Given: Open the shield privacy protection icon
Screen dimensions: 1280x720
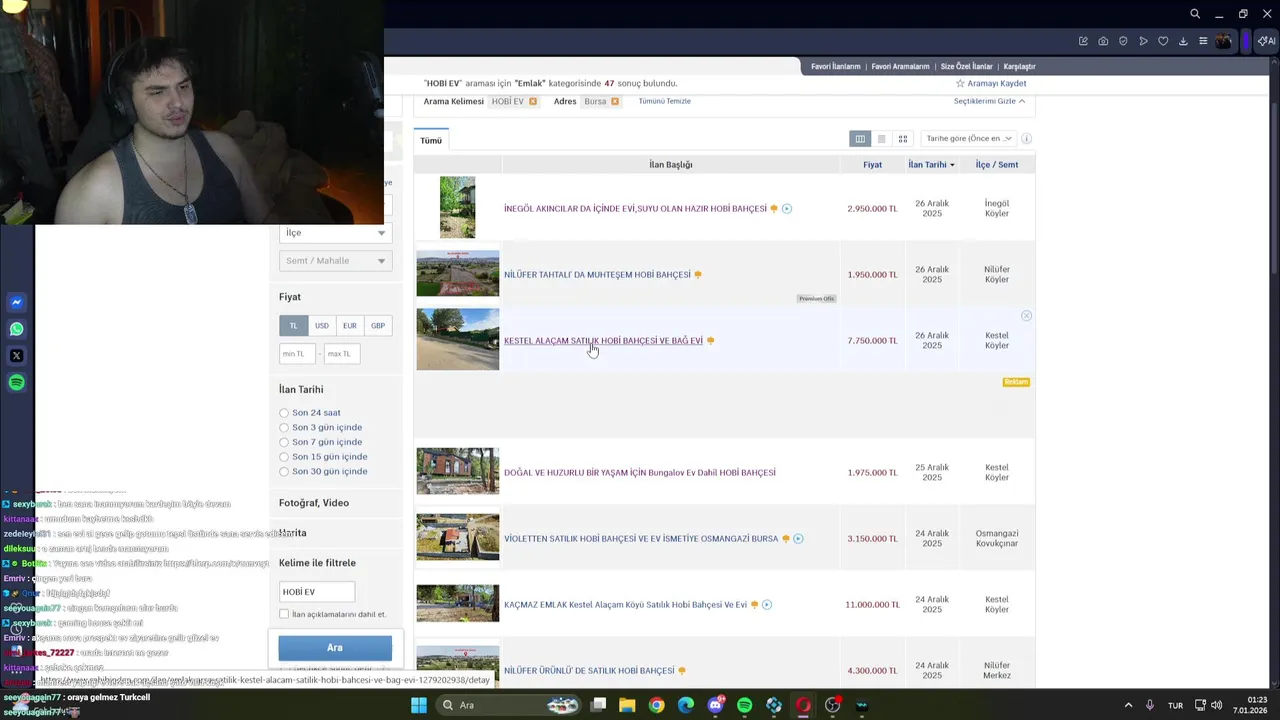Looking at the screenshot, I should [1123, 41].
